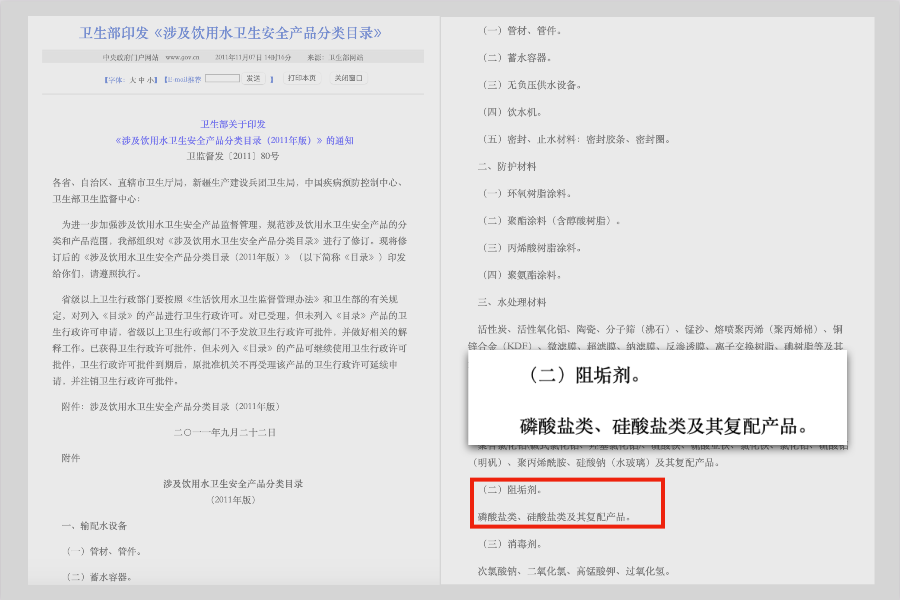The height and width of the screenshot is (600, 900).
Task: Click the heading 一、输配水设备
Action: (94, 525)
